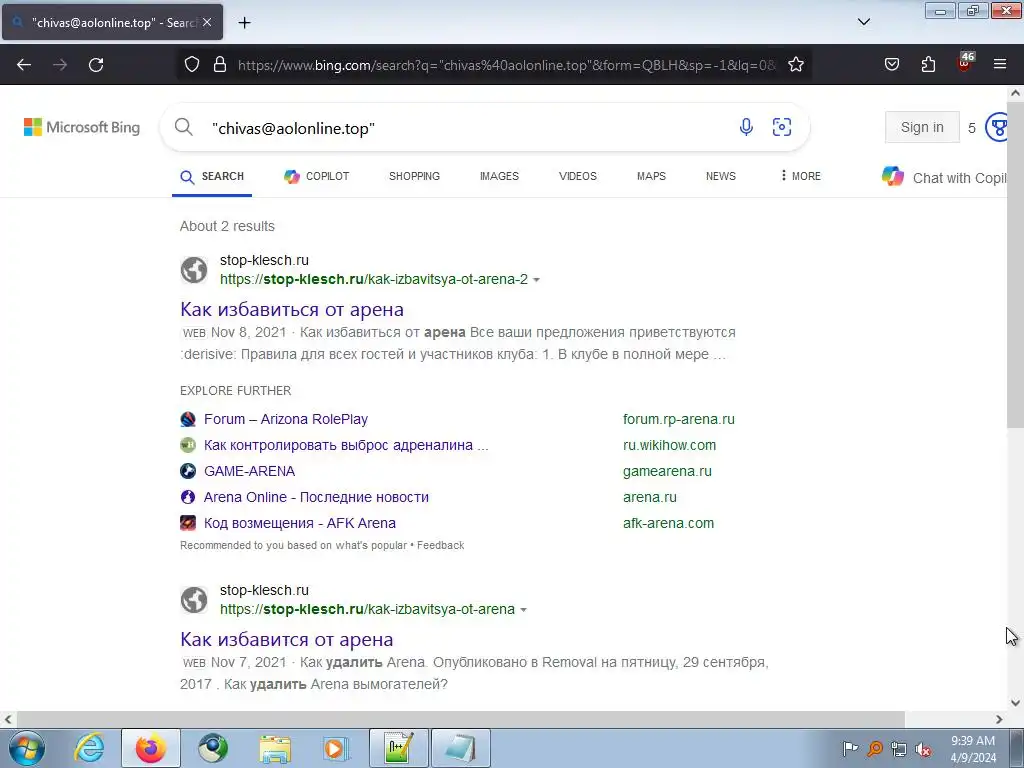Open the Pocket save icon

[891, 65]
